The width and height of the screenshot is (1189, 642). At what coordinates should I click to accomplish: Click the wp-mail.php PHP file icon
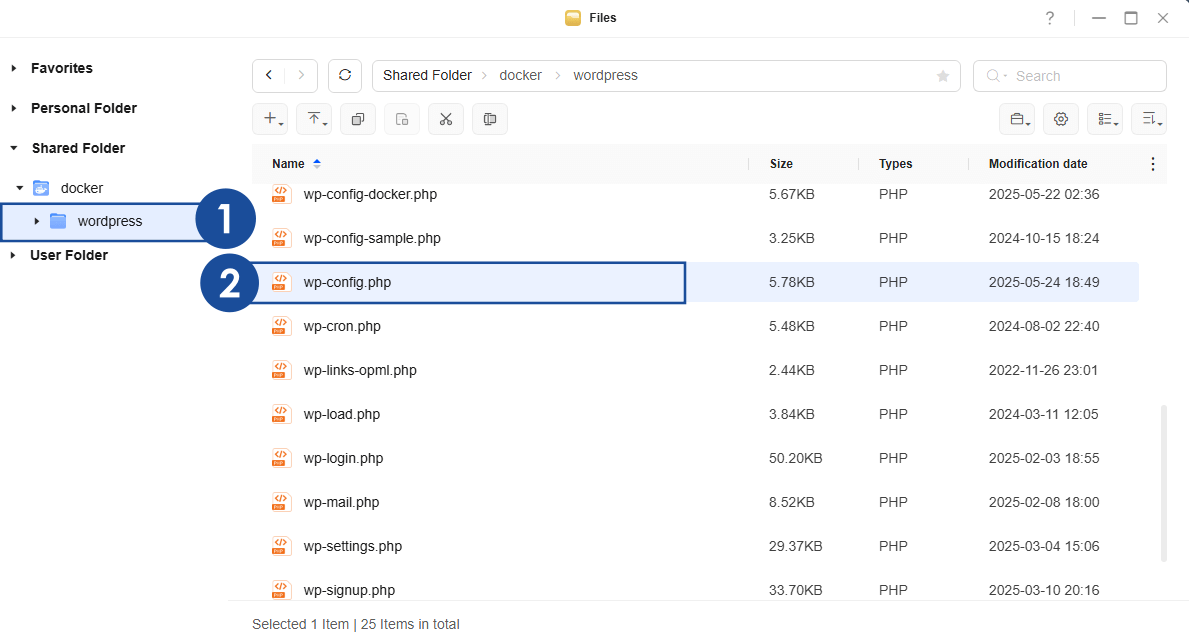[281, 502]
